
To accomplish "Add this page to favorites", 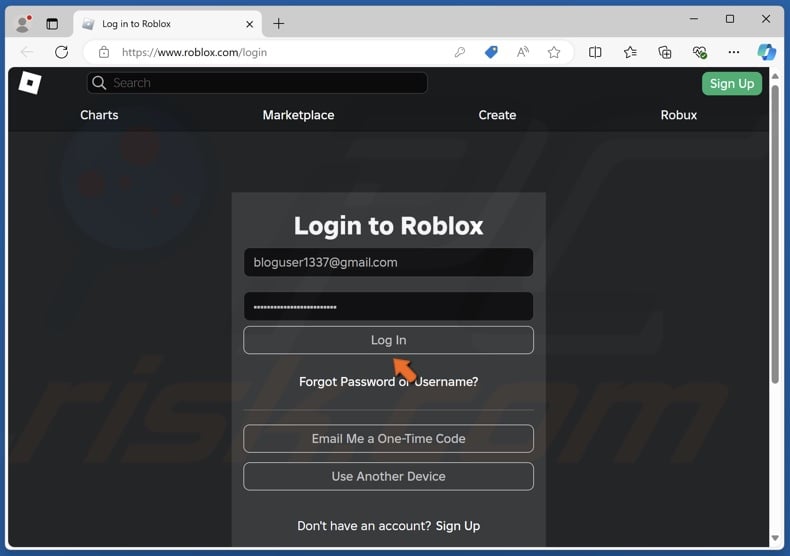I will point(554,52).
